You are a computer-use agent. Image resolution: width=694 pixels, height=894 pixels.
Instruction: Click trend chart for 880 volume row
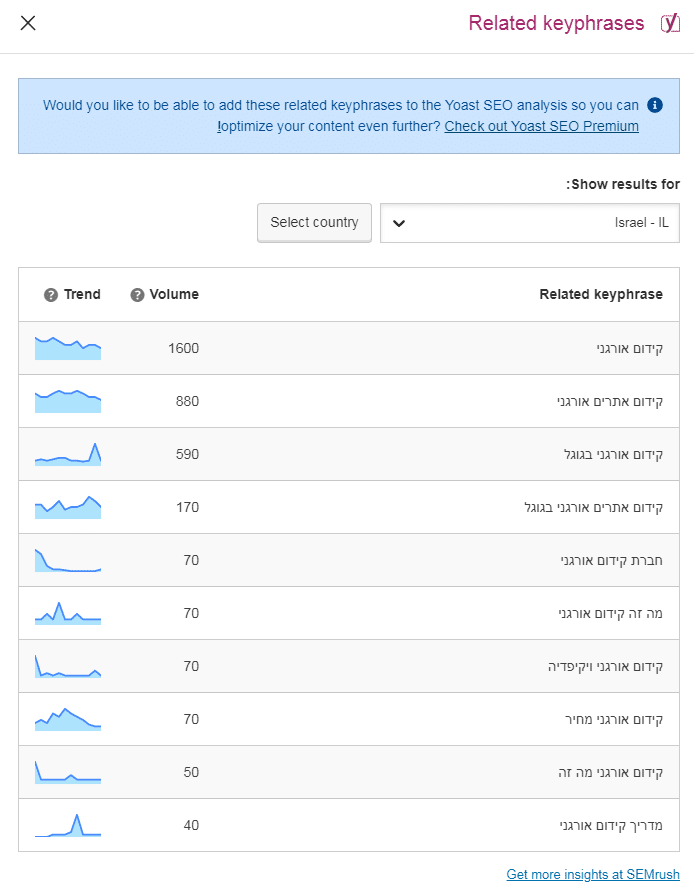coord(68,401)
